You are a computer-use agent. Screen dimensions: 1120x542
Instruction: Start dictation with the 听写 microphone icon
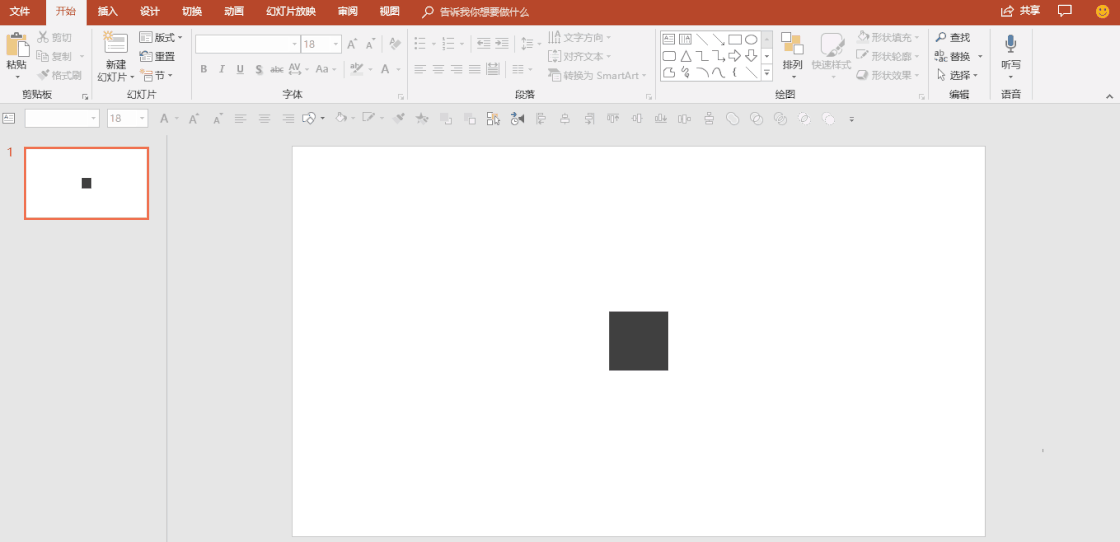pyautogui.click(x=1011, y=44)
